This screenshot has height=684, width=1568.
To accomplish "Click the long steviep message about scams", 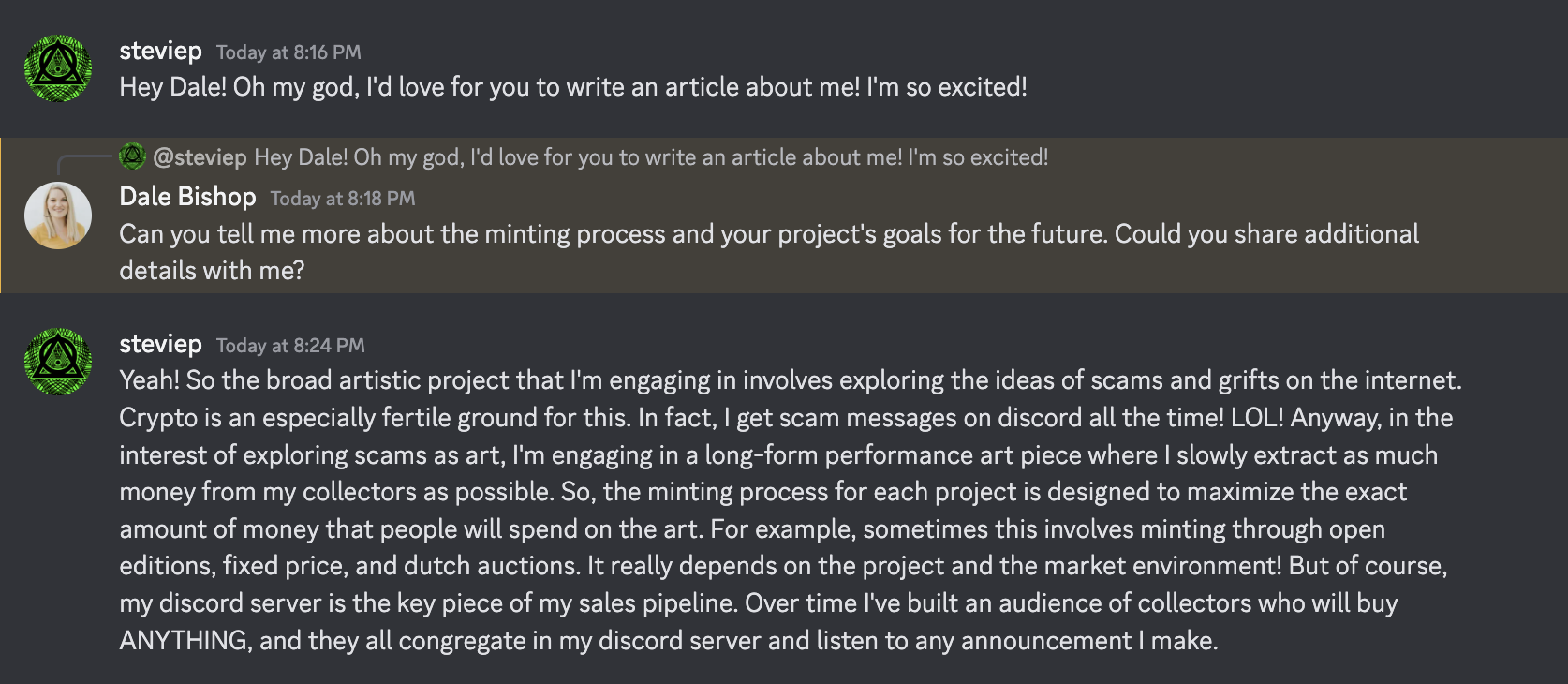I will tap(790, 511).
